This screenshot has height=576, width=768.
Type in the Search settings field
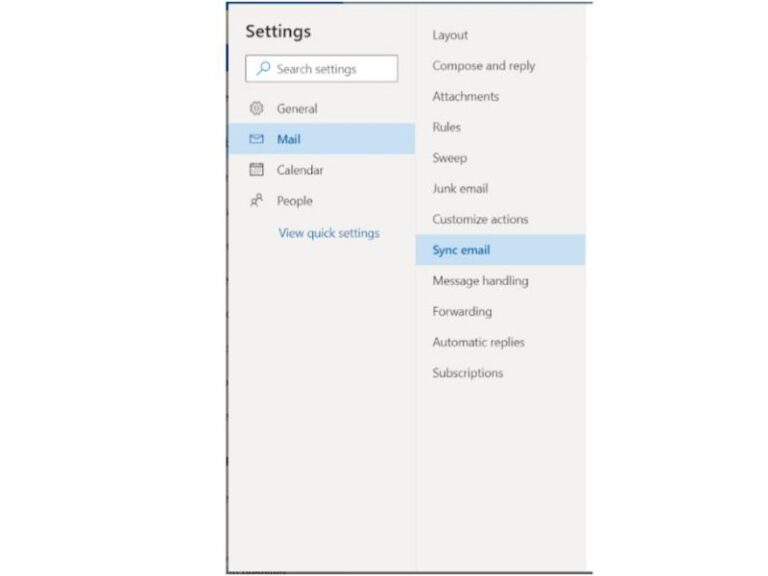pyautogui.click(x=330, y=69)
